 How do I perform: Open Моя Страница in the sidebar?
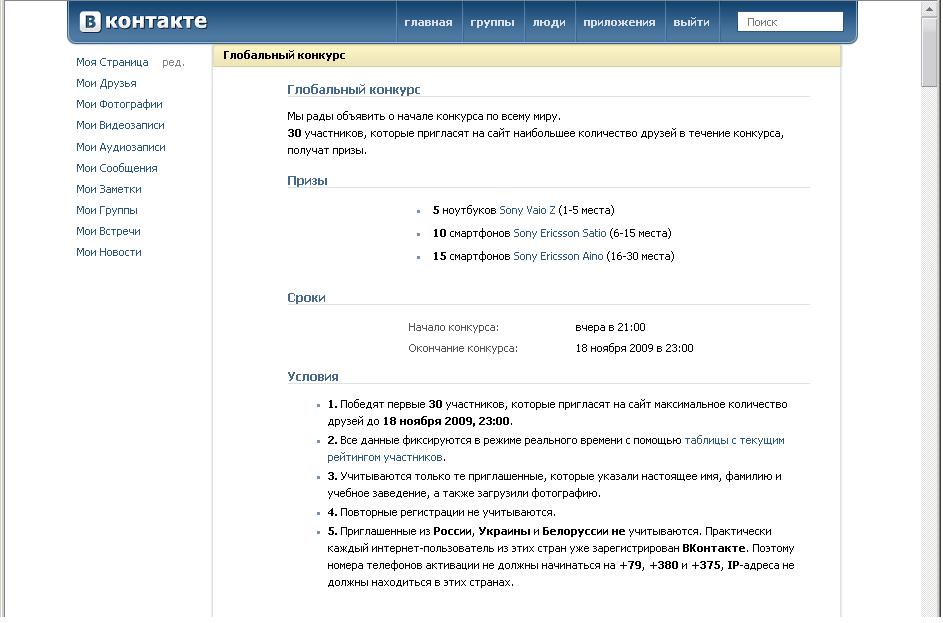pos(112,62)
